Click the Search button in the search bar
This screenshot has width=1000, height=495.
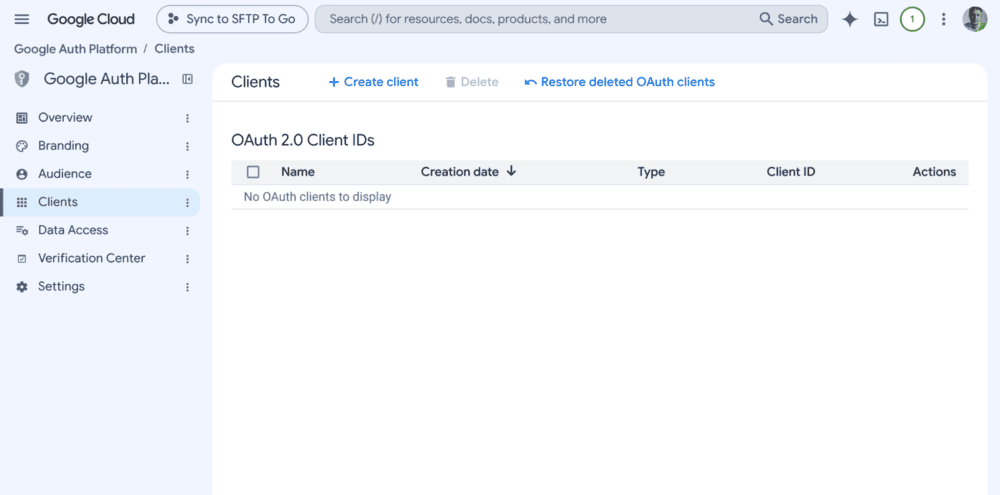(789, 19)
